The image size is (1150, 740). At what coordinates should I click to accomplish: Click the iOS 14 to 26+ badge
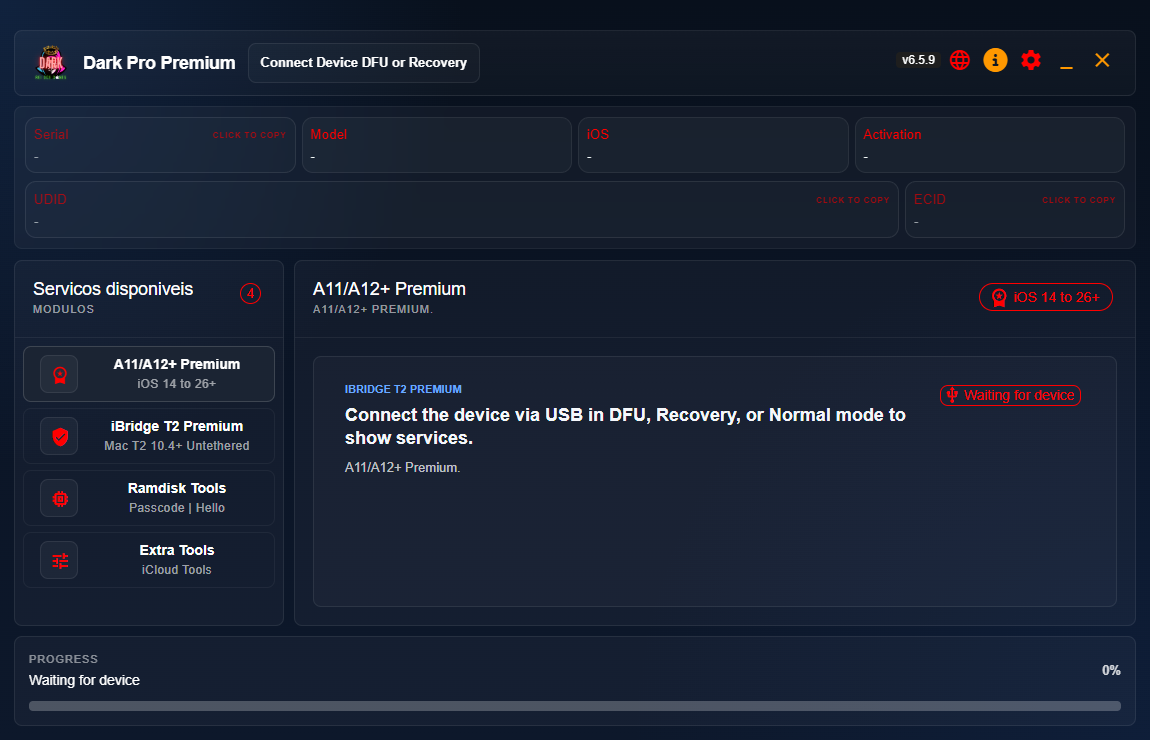(1045, 297)
